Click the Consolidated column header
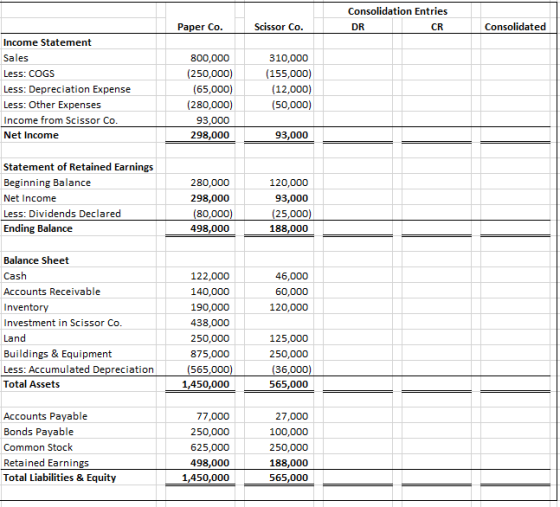 pos(515,27)
